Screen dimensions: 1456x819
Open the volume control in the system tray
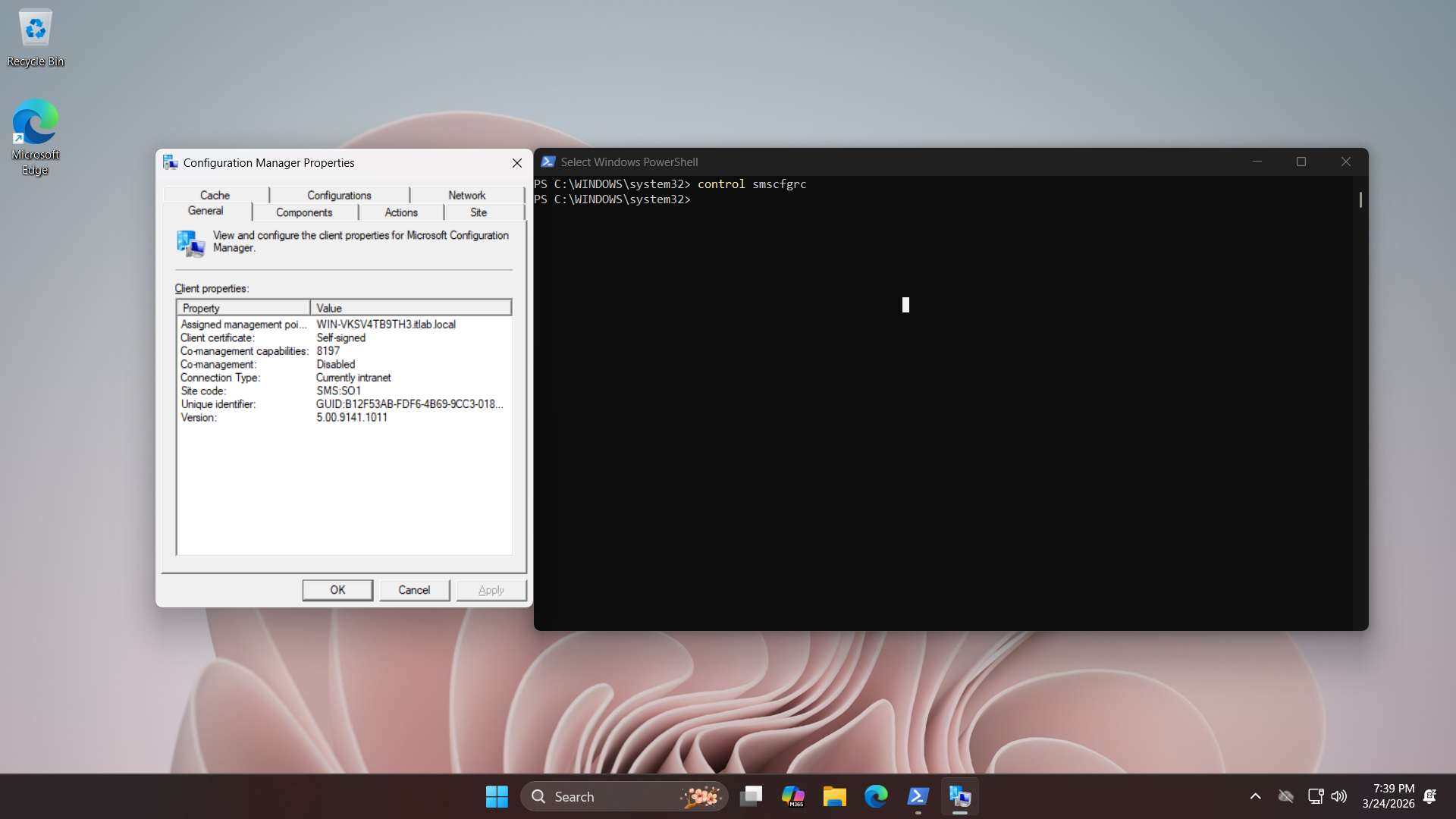(x=1339, y=796)
